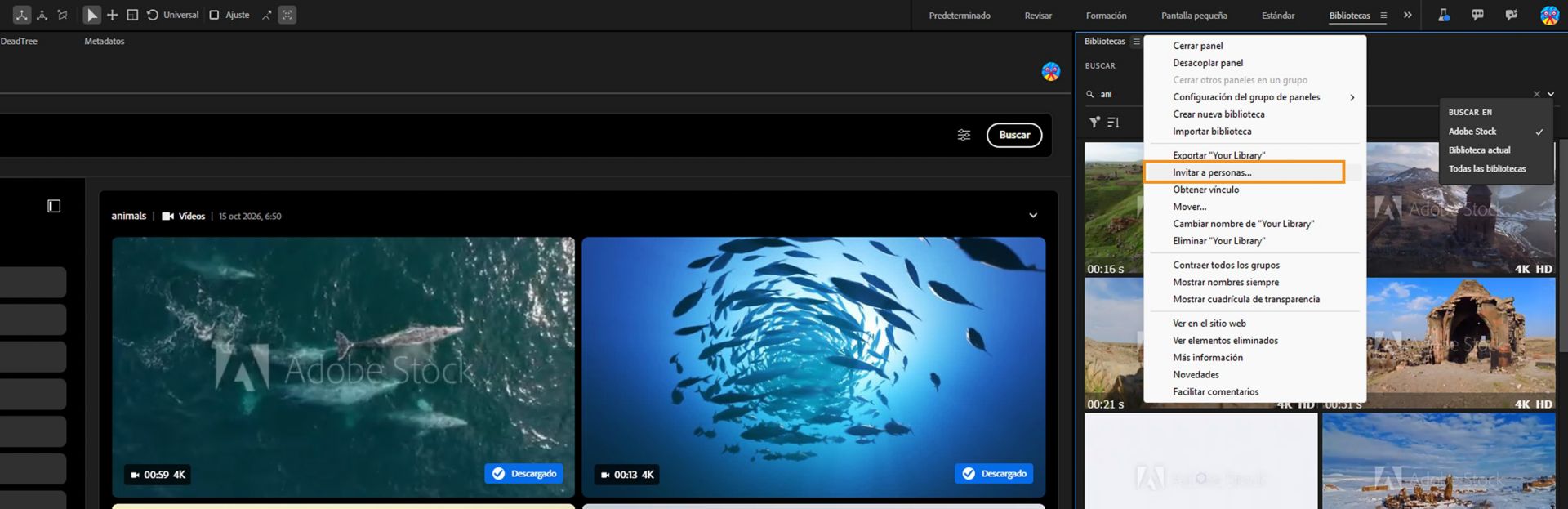The image size is (1568, 509).
Task: Open the speech bubble comments icon
Action: click(1477, 15)
